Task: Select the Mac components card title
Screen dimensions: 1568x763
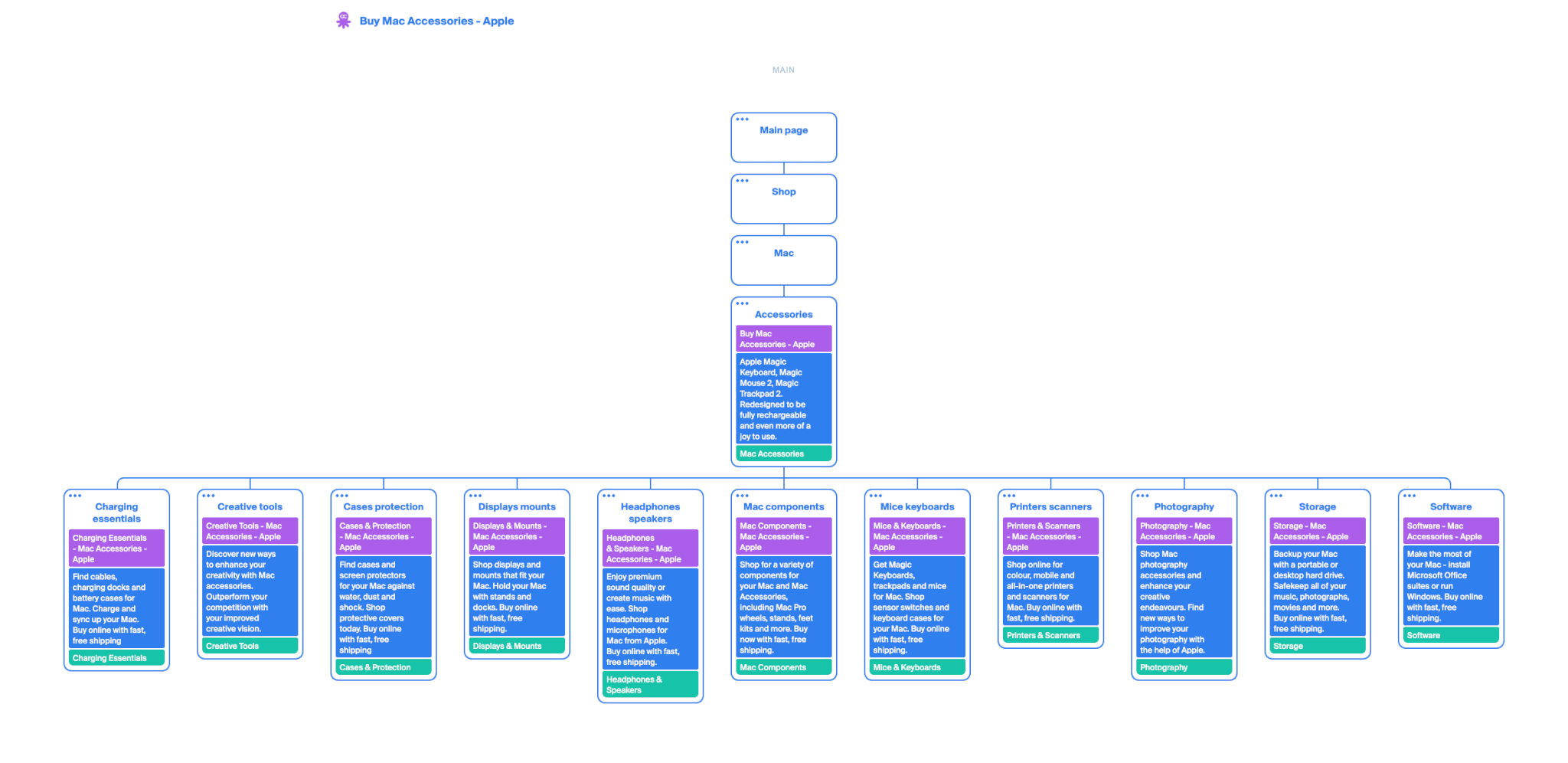Action: coord(783,506)
